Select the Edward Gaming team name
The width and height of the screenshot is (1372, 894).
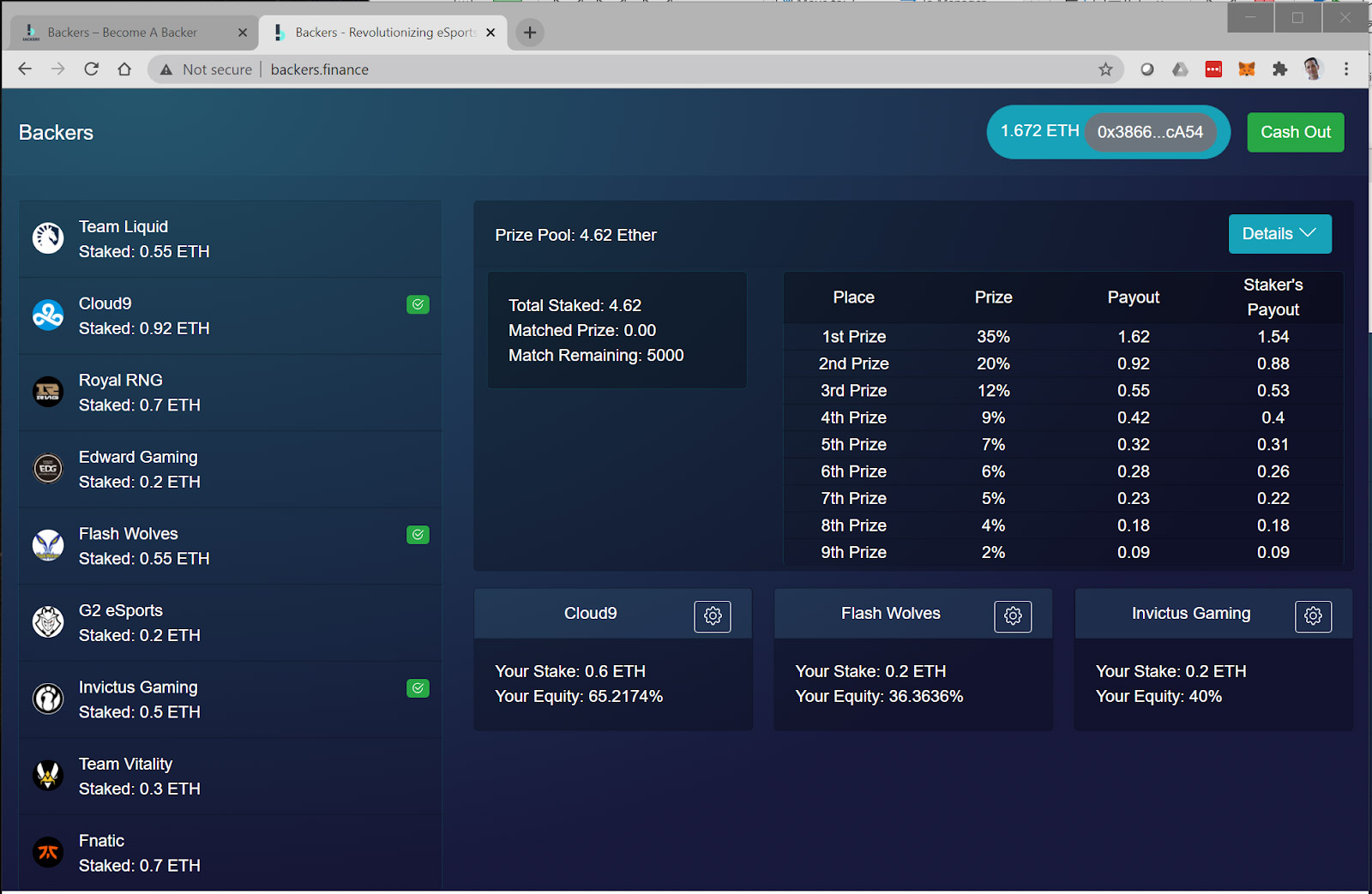[x=138, y=457]
